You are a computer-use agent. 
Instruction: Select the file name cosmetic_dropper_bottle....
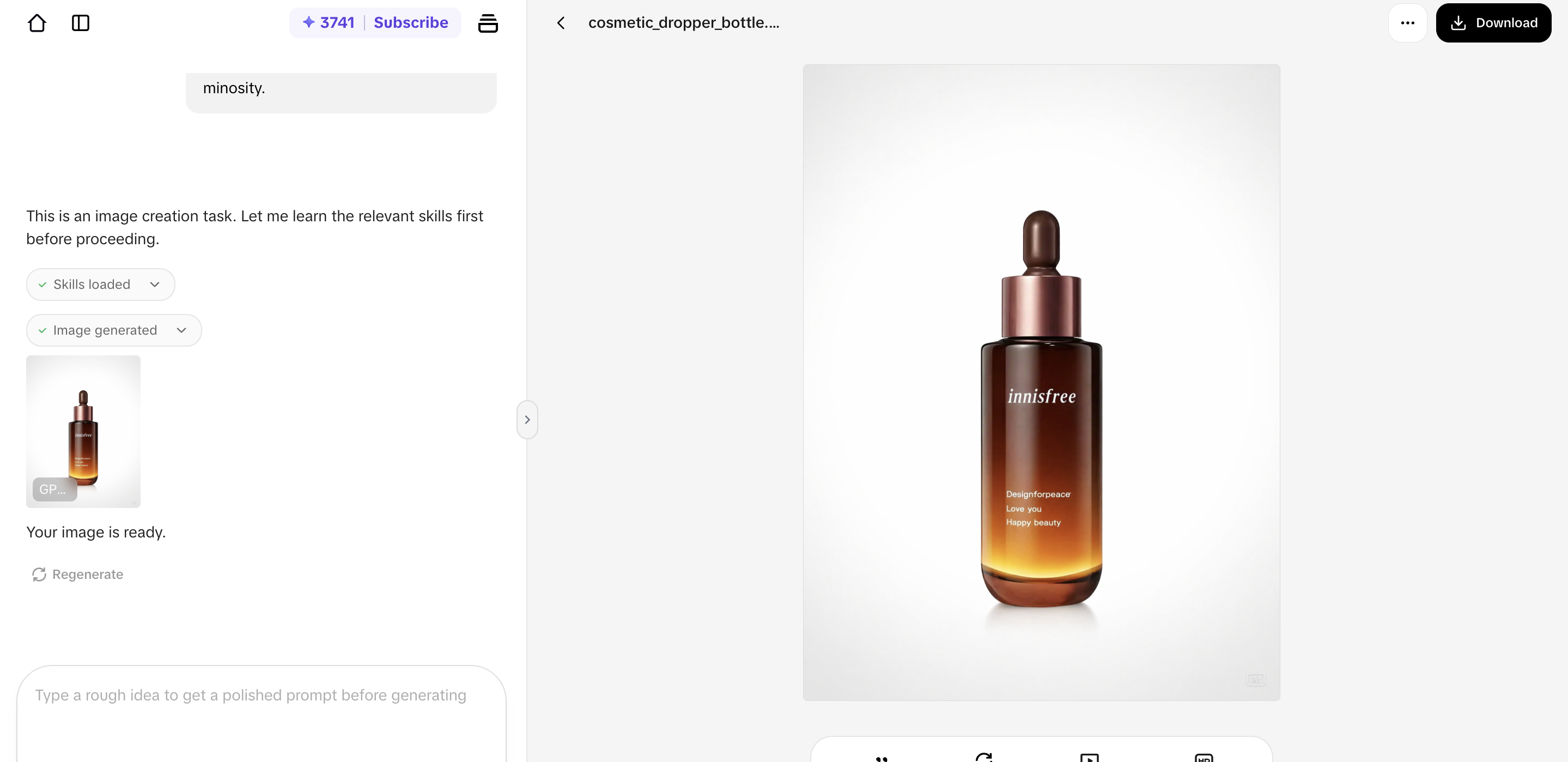684,22
